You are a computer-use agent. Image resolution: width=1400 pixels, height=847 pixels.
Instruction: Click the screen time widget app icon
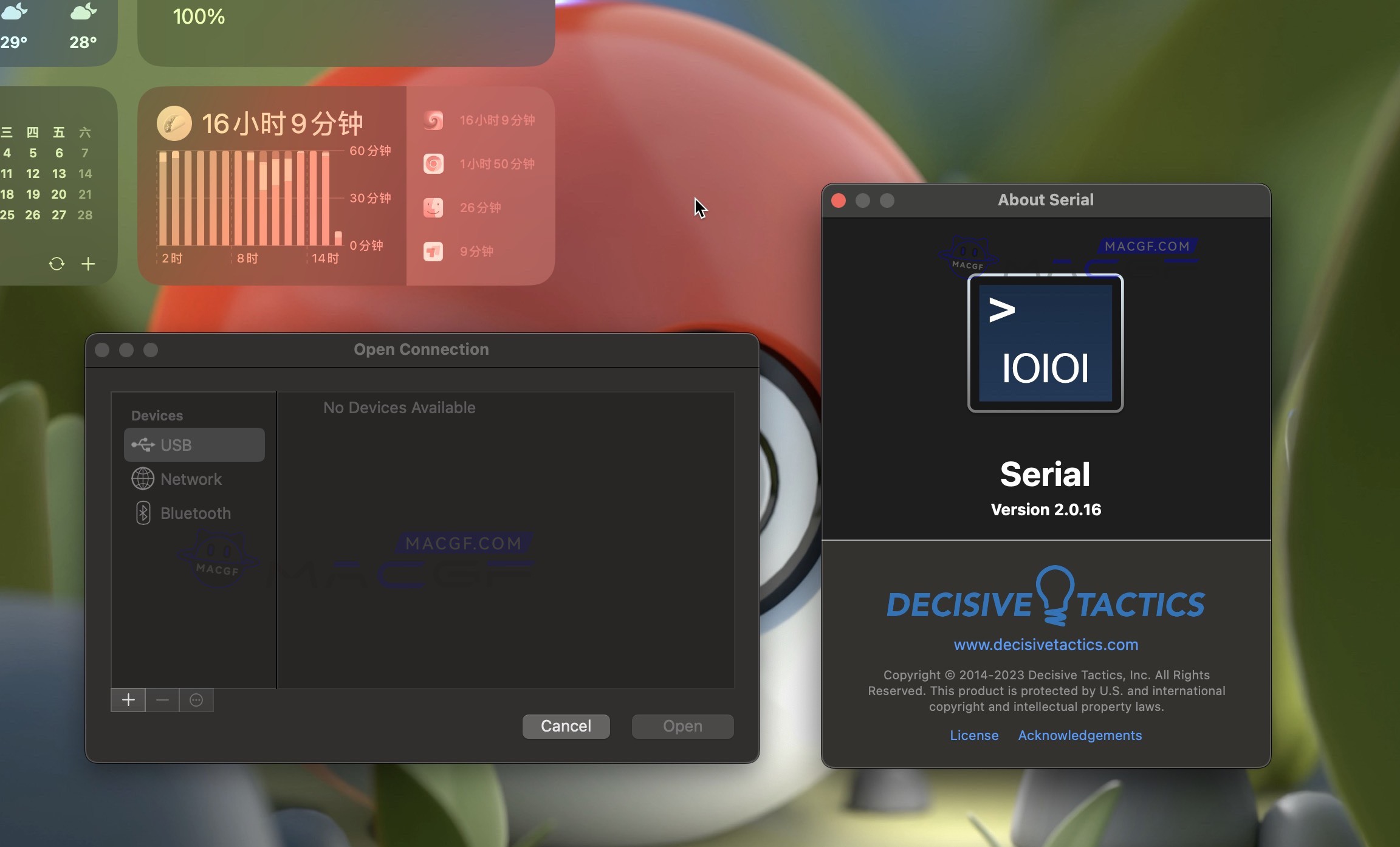tap(174, 123)
